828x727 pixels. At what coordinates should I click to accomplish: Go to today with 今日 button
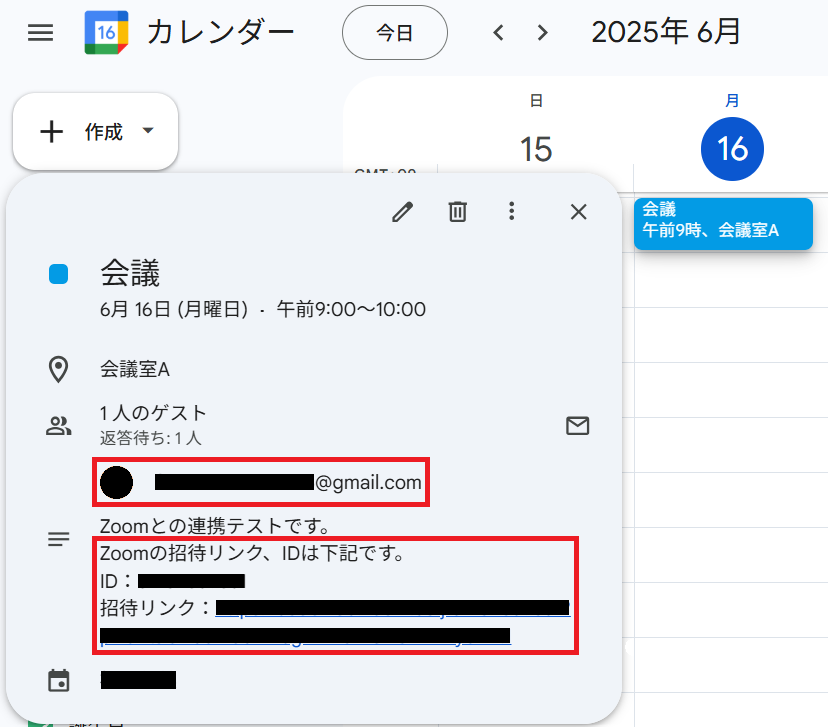click(394, 33)
